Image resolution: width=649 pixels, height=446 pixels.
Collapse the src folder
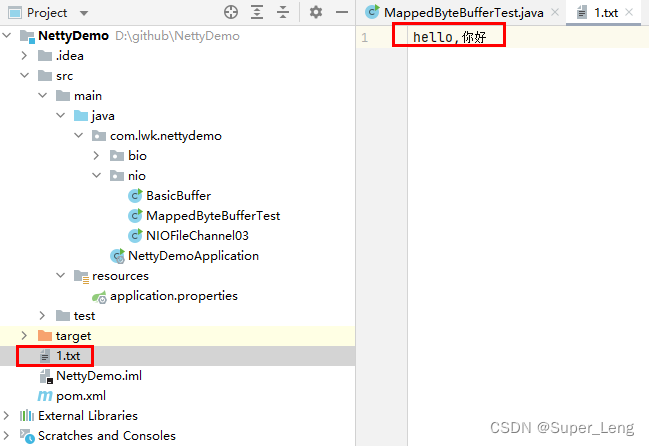24,75
